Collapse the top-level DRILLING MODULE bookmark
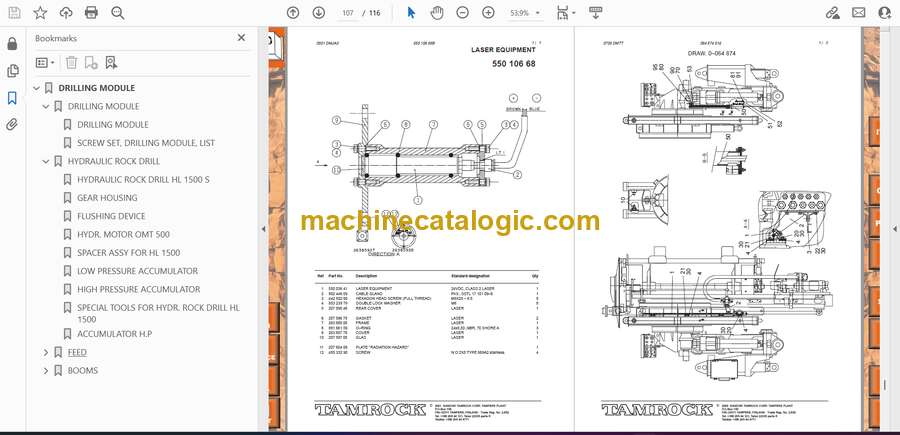The width and height of the screenshot is (900, 435). tap(37, 88)
